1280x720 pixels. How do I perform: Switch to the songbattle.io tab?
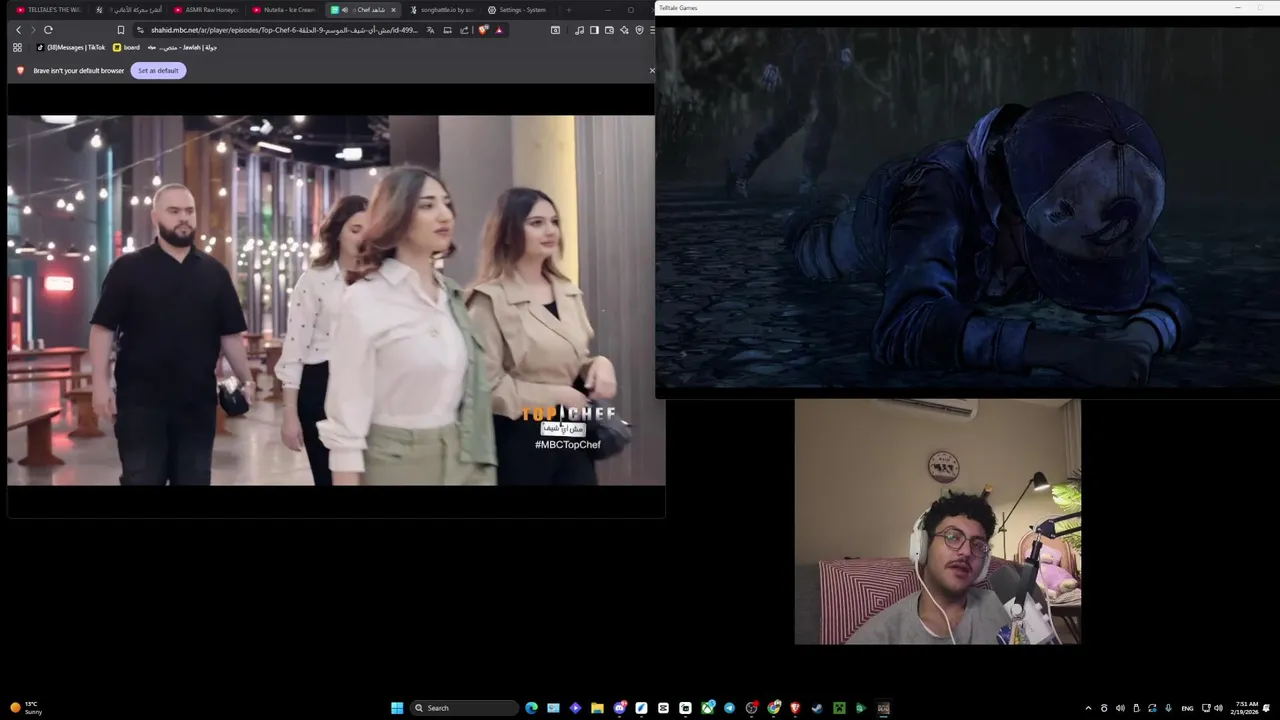tap(442, 10)
